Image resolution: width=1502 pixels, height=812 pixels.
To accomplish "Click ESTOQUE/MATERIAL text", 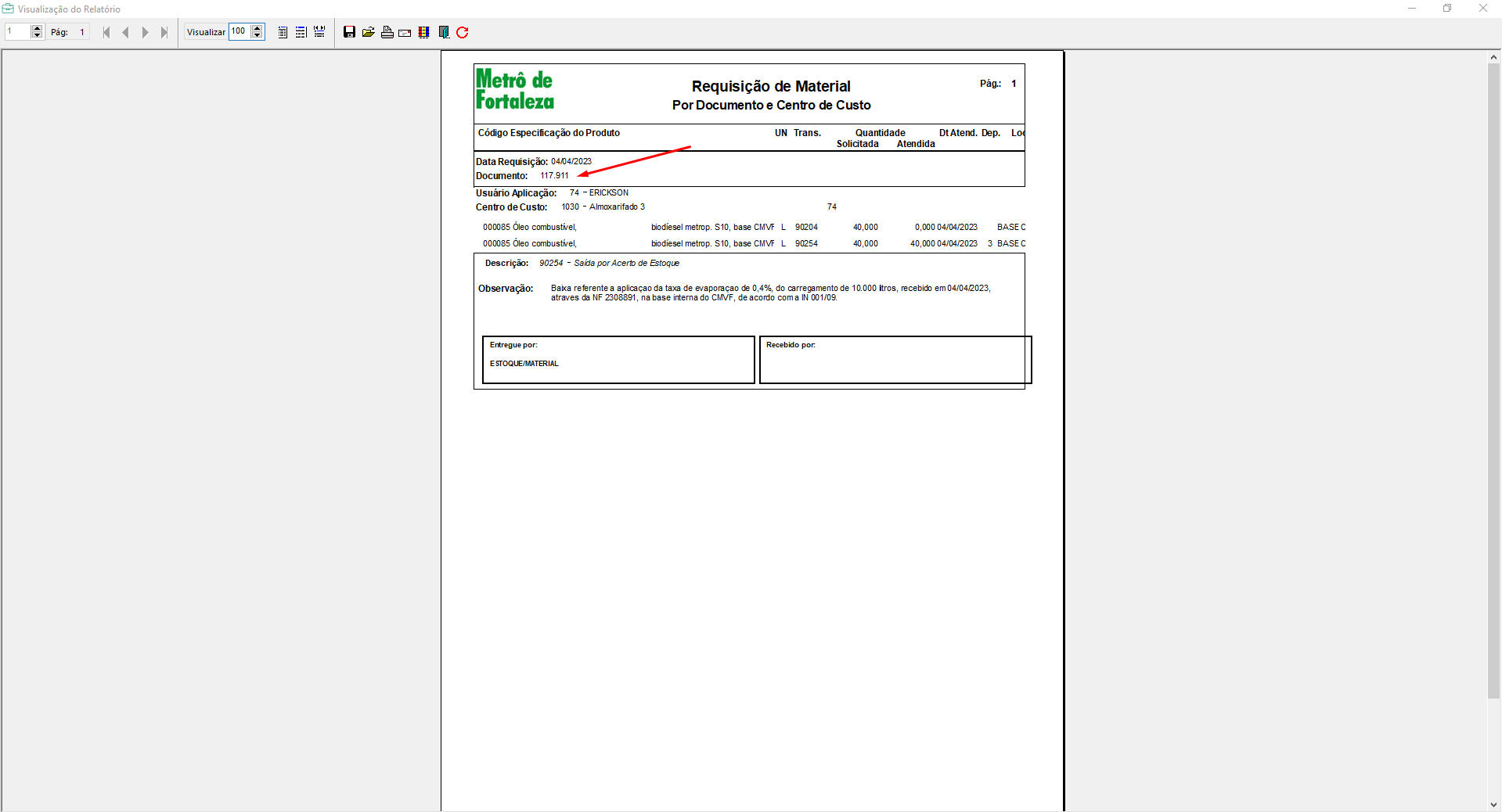I will [x=524, y=364].
